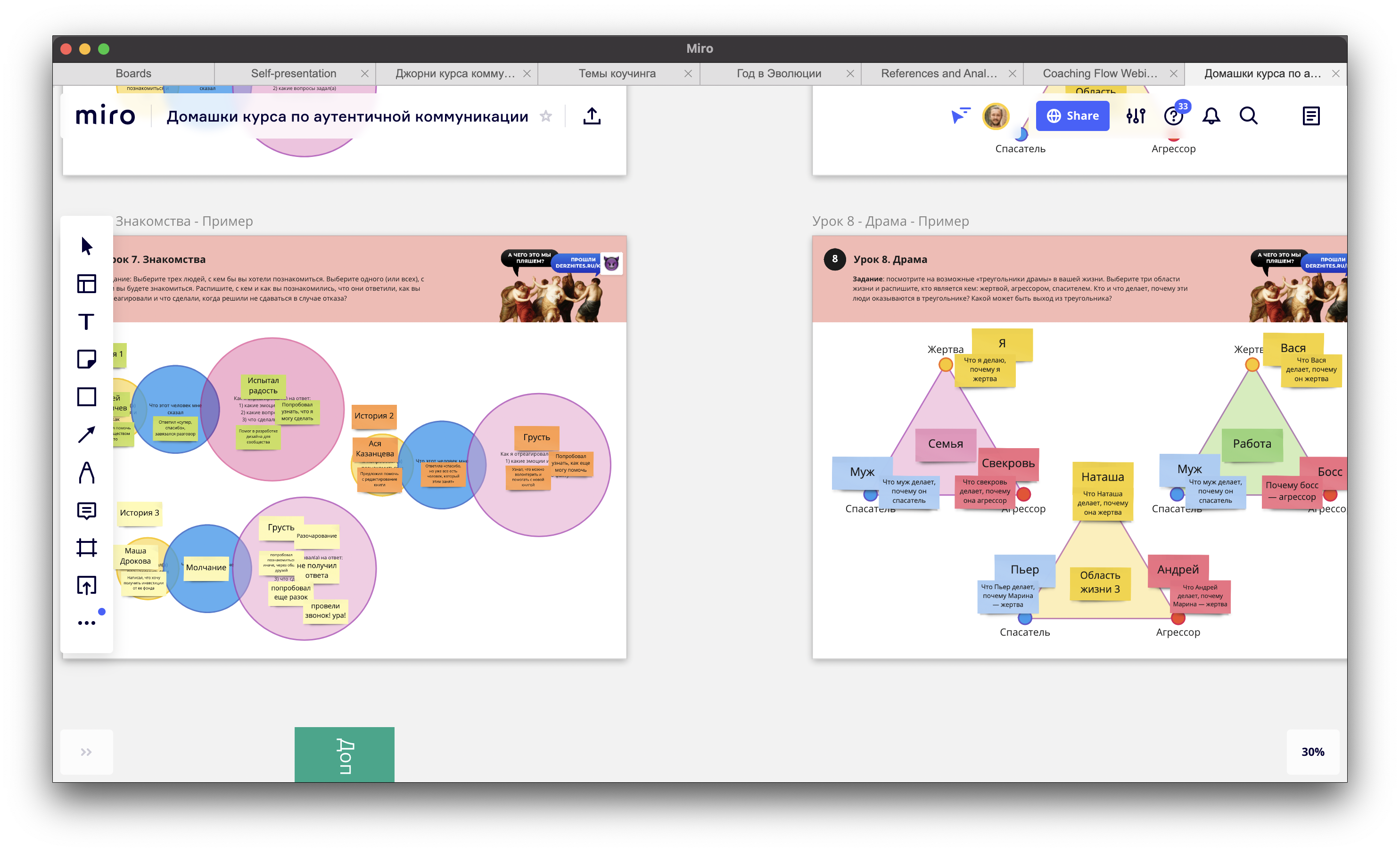Toggle collaborators' cursors visibility icon
Screen dimensions: 1400x852
(x=960, y=116)
